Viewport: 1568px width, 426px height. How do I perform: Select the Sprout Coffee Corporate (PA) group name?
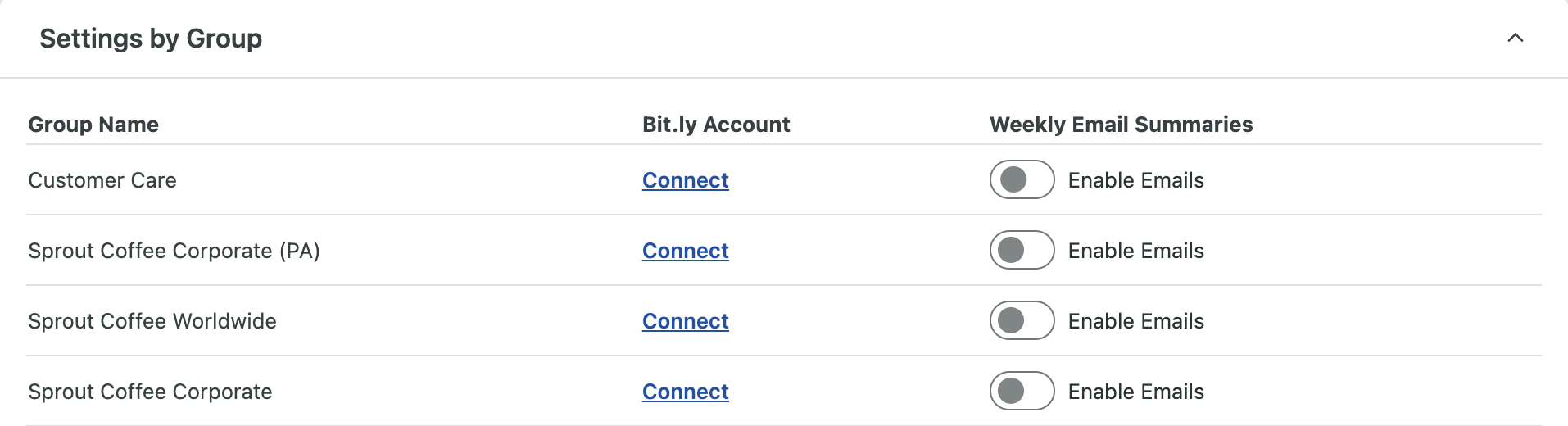[174, 251]
